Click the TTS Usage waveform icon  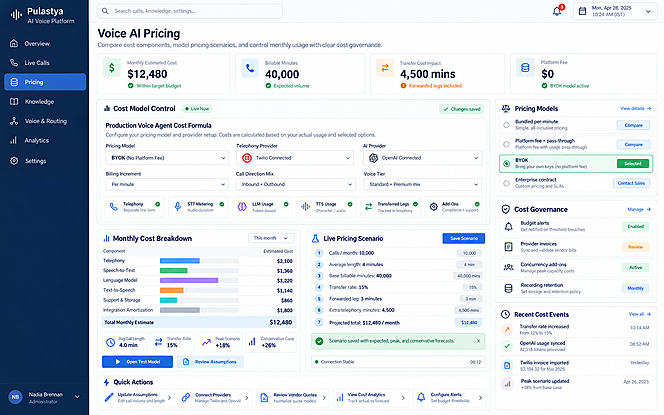pos(305,207)
